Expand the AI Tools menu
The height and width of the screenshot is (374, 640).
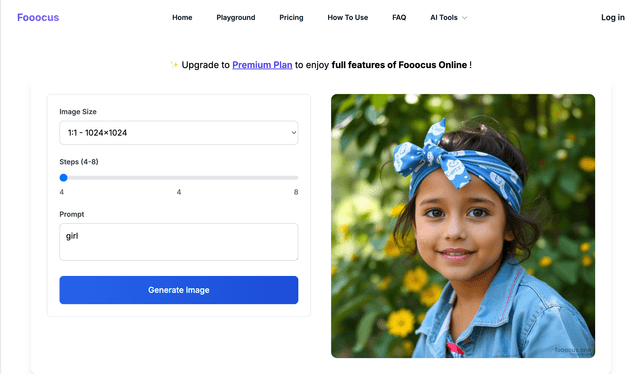coord(449,18)
